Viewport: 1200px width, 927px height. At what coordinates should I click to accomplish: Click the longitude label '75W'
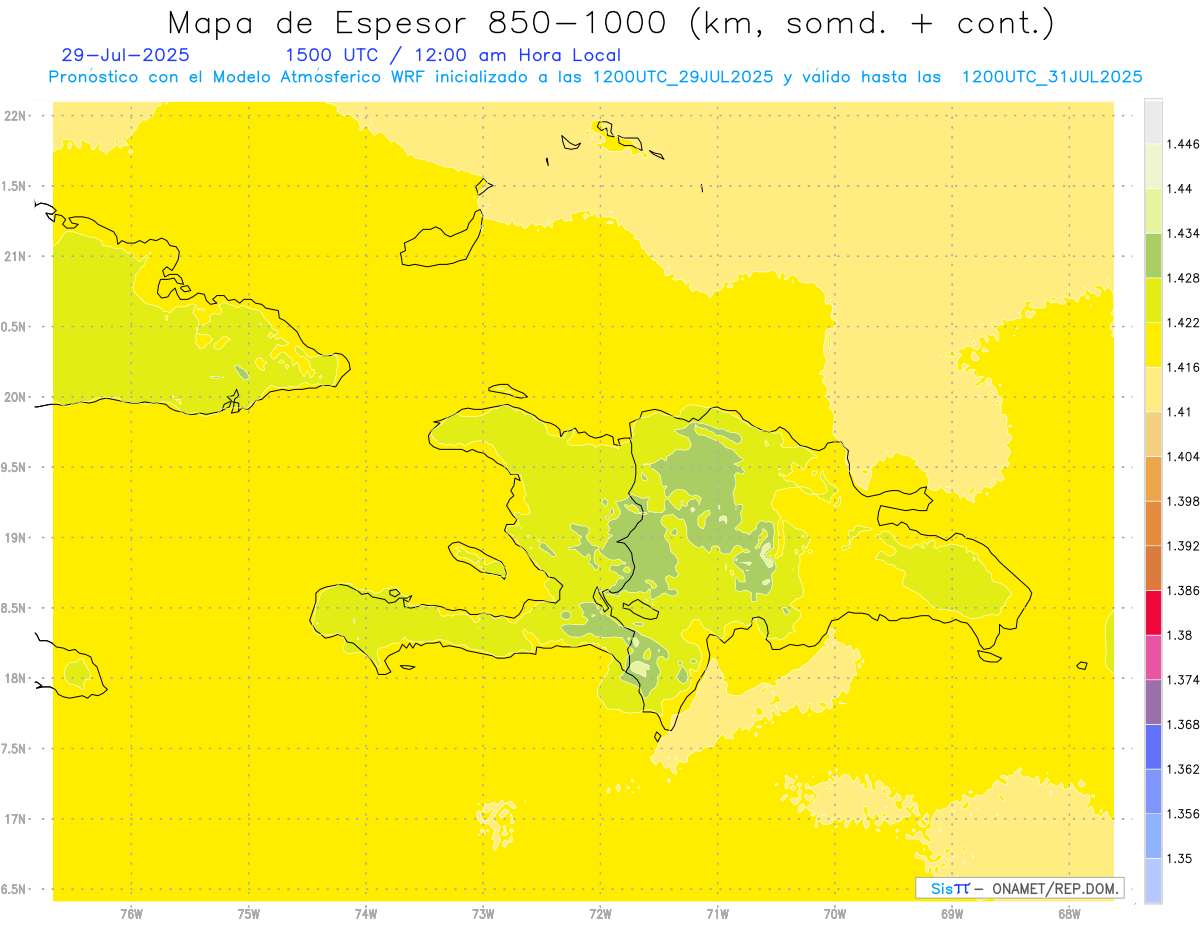249,913
